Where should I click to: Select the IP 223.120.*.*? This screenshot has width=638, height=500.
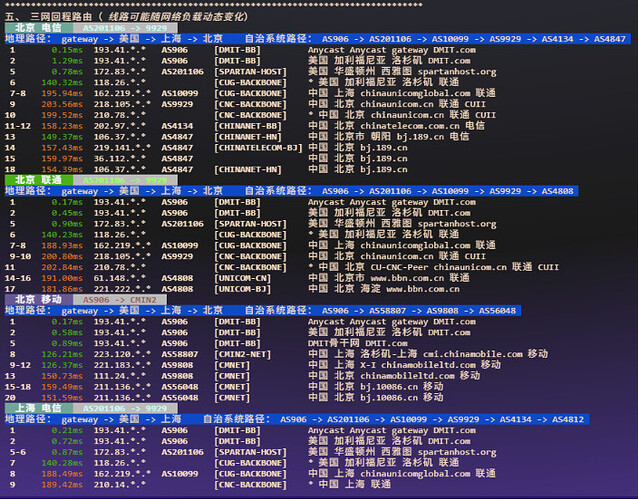tap(122, 355)
